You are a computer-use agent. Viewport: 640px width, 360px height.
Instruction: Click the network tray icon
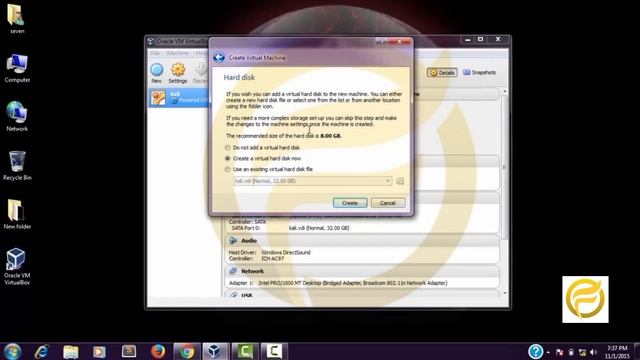point(582,352)
